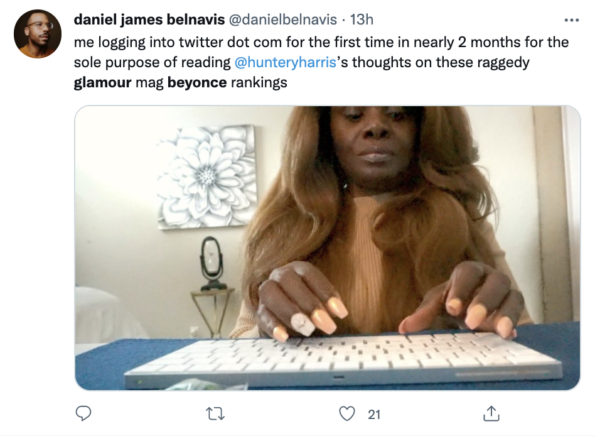Click the 13h timestamp
This screenshot has width=595, height=436.
click(362, 19)
